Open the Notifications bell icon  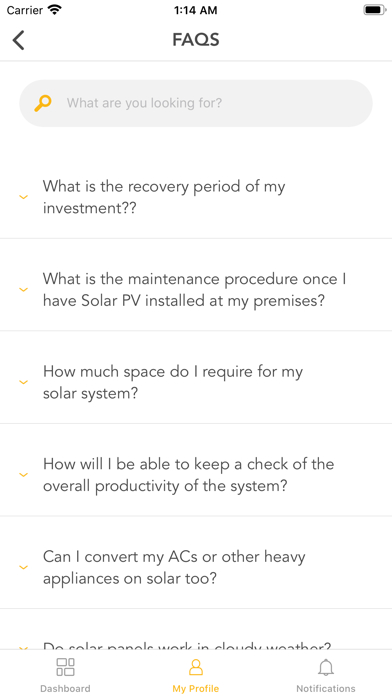[x=326, y=667]
